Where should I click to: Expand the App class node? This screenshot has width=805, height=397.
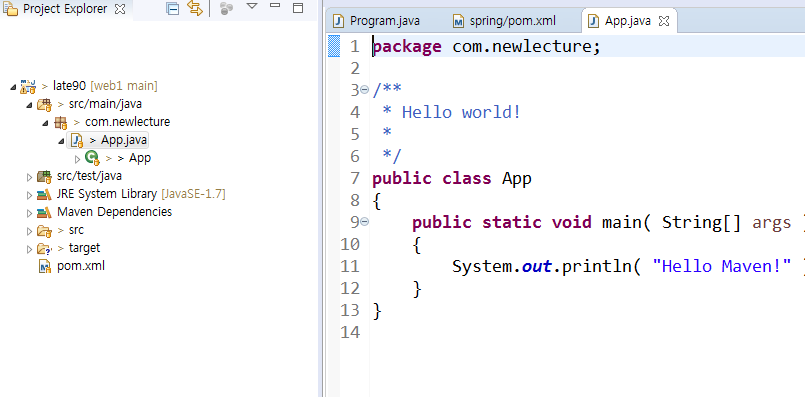pos(78,159)
